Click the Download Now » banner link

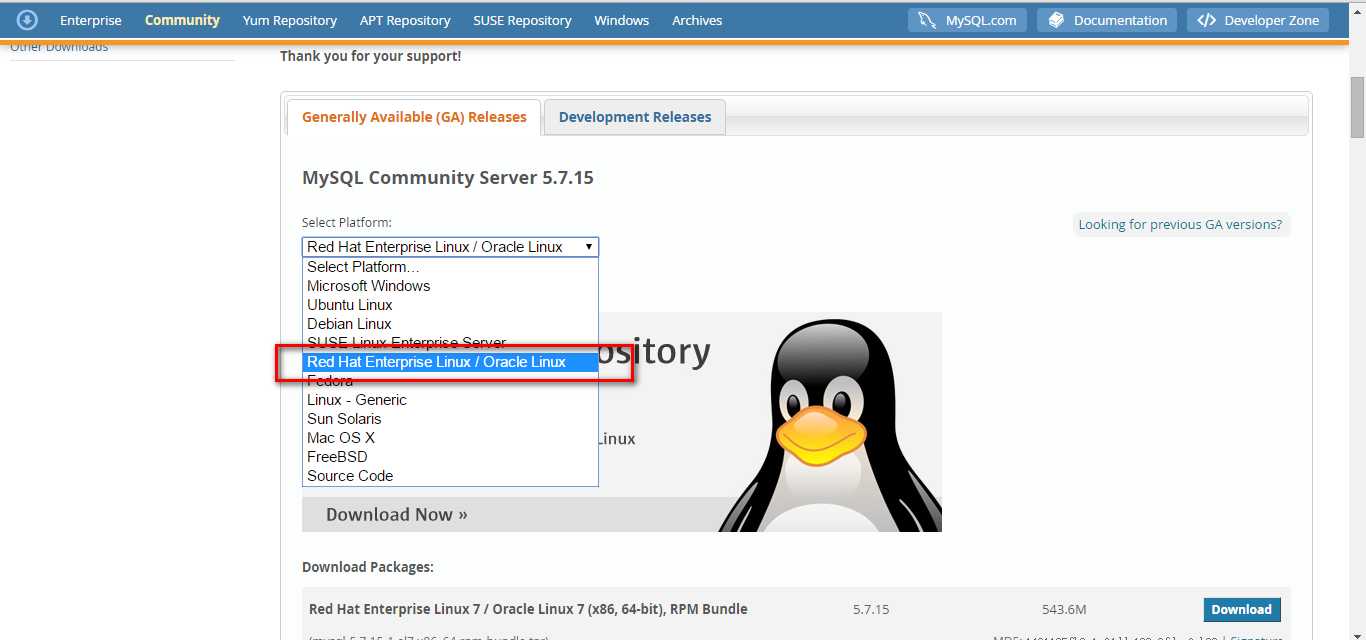click(397, 515)
